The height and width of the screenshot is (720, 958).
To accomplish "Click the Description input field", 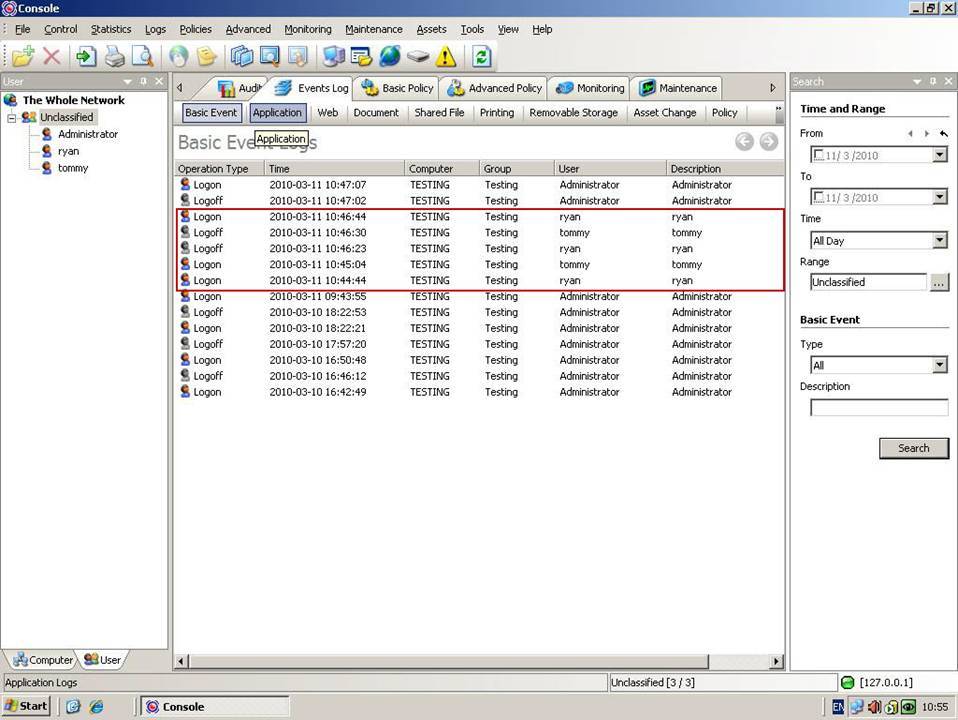I will click(x=878, y=407).
